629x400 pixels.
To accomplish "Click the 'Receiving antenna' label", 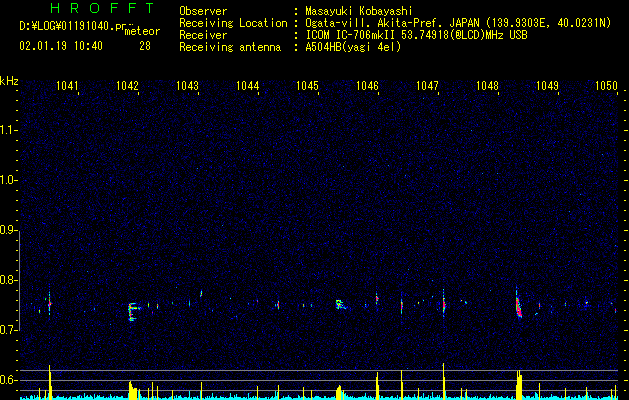I will tap(230, 47).
